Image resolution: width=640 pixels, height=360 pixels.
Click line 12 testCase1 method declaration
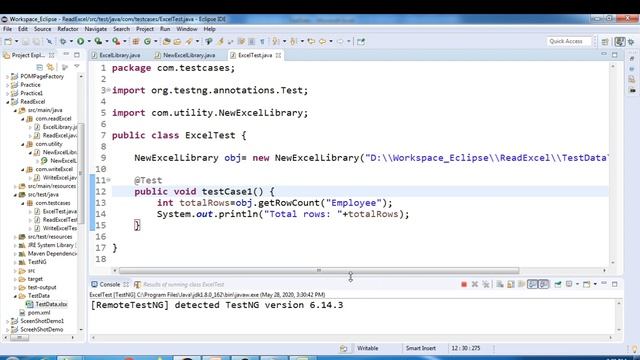coord(204,191)
